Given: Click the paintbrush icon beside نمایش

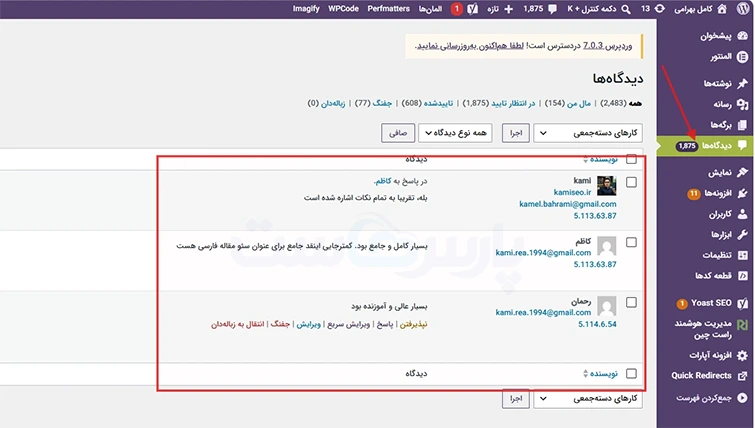Looking at the screenshot, I should point(742,172).
